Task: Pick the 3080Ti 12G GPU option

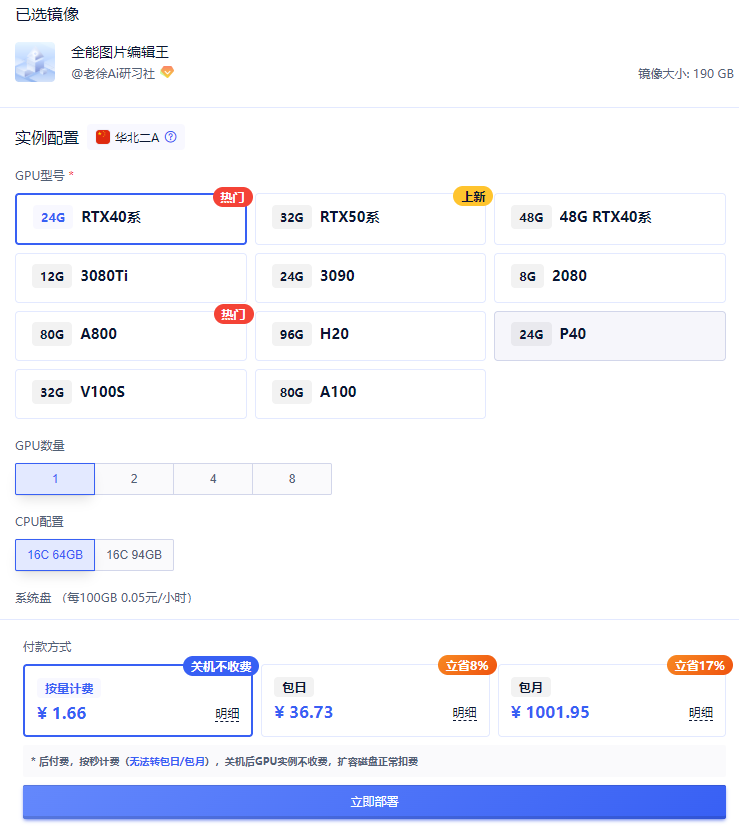Action: tap(130, 277)
